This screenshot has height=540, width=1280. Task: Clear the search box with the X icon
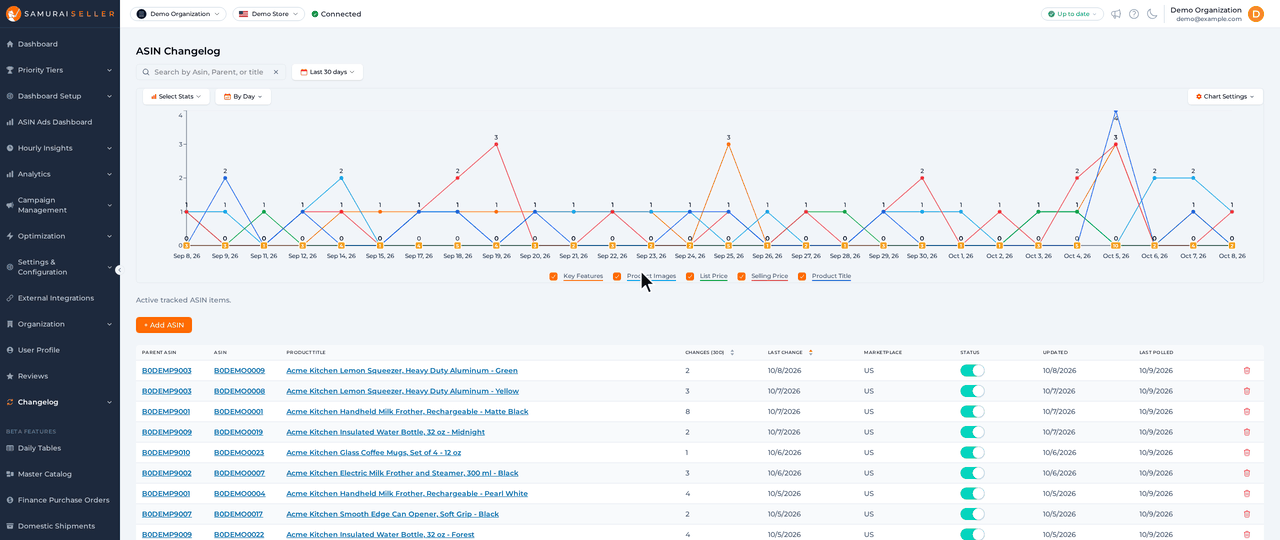pos(276,72)
